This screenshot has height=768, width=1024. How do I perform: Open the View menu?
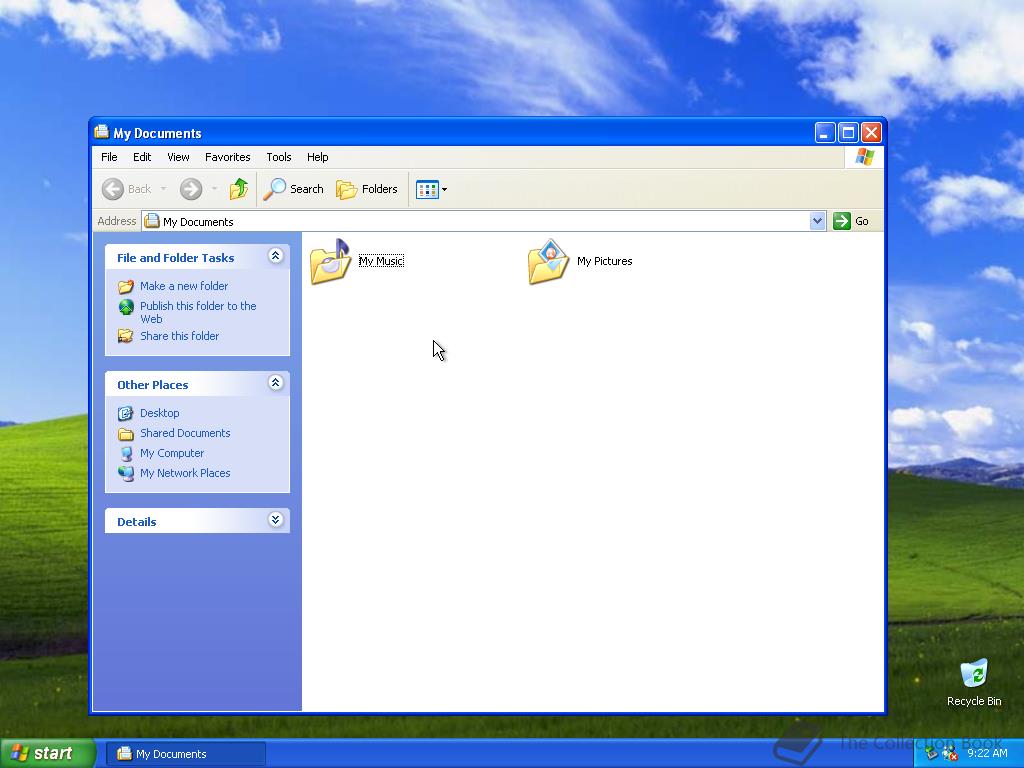tap(178, 157)
